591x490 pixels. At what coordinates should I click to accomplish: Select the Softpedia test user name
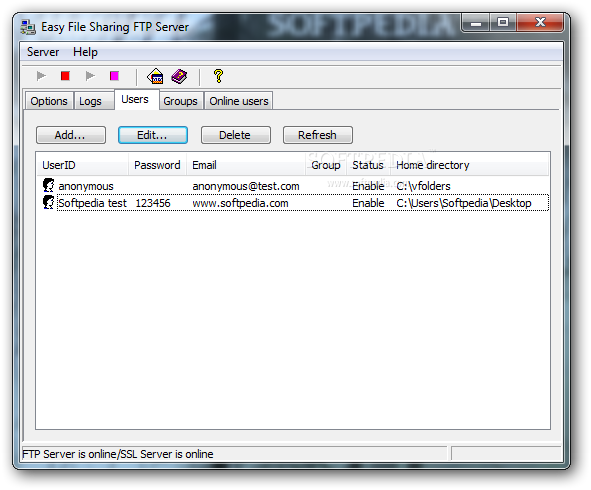click(92, 203)
